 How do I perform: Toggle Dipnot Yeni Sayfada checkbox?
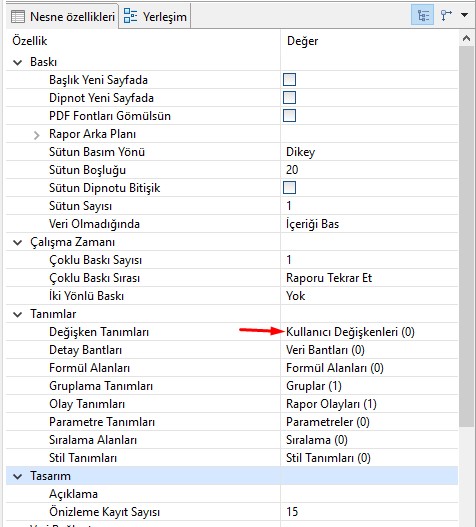tap(289, 98)
